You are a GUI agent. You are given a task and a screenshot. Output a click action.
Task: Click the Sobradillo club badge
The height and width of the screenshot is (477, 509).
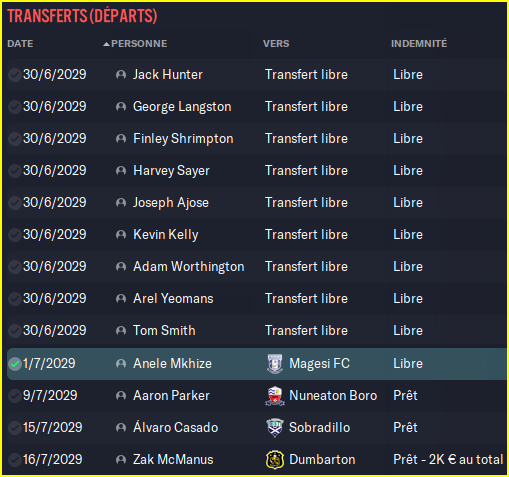point(275,428)
